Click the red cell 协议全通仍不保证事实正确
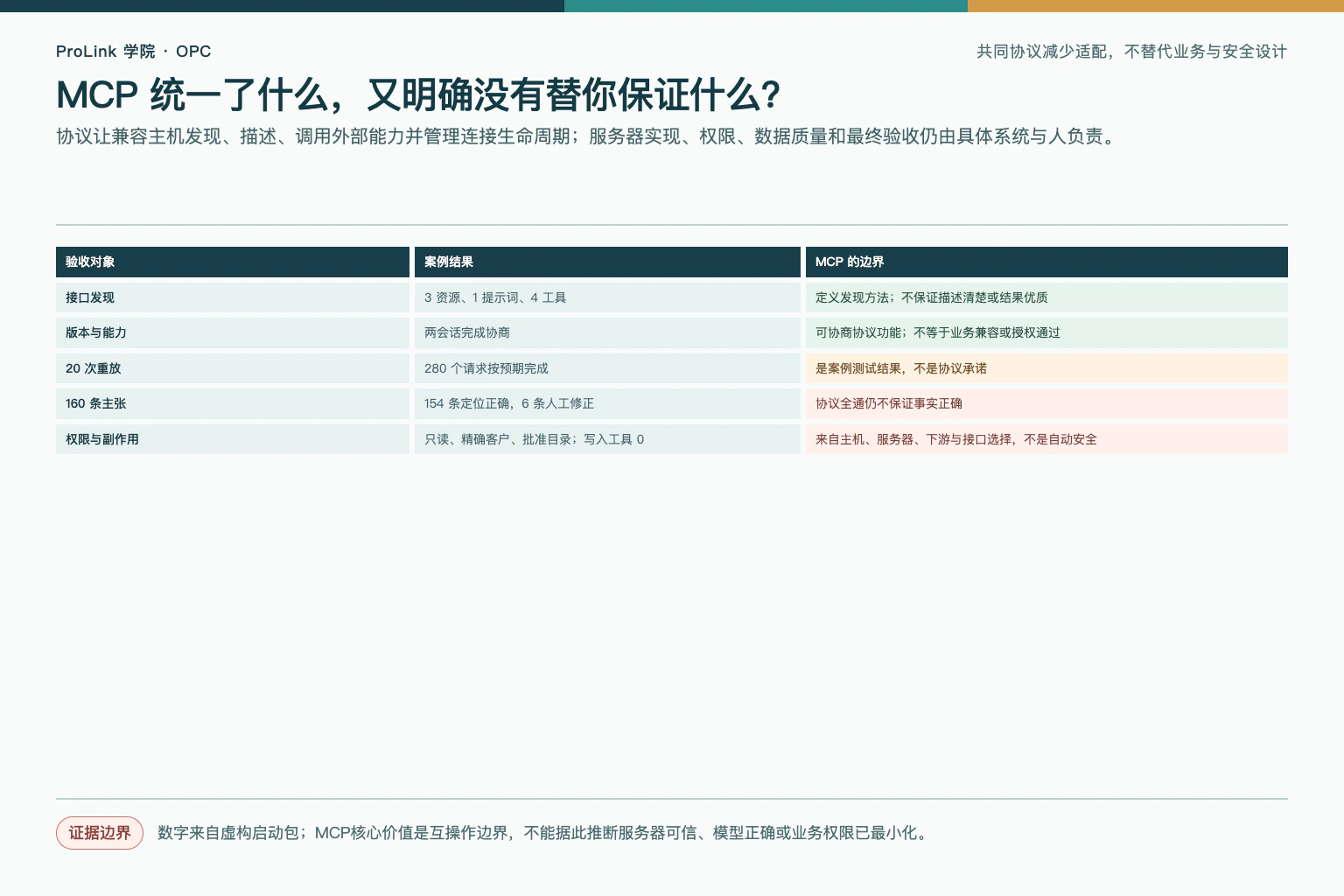1344x896 pixels. click(1046, 403)
